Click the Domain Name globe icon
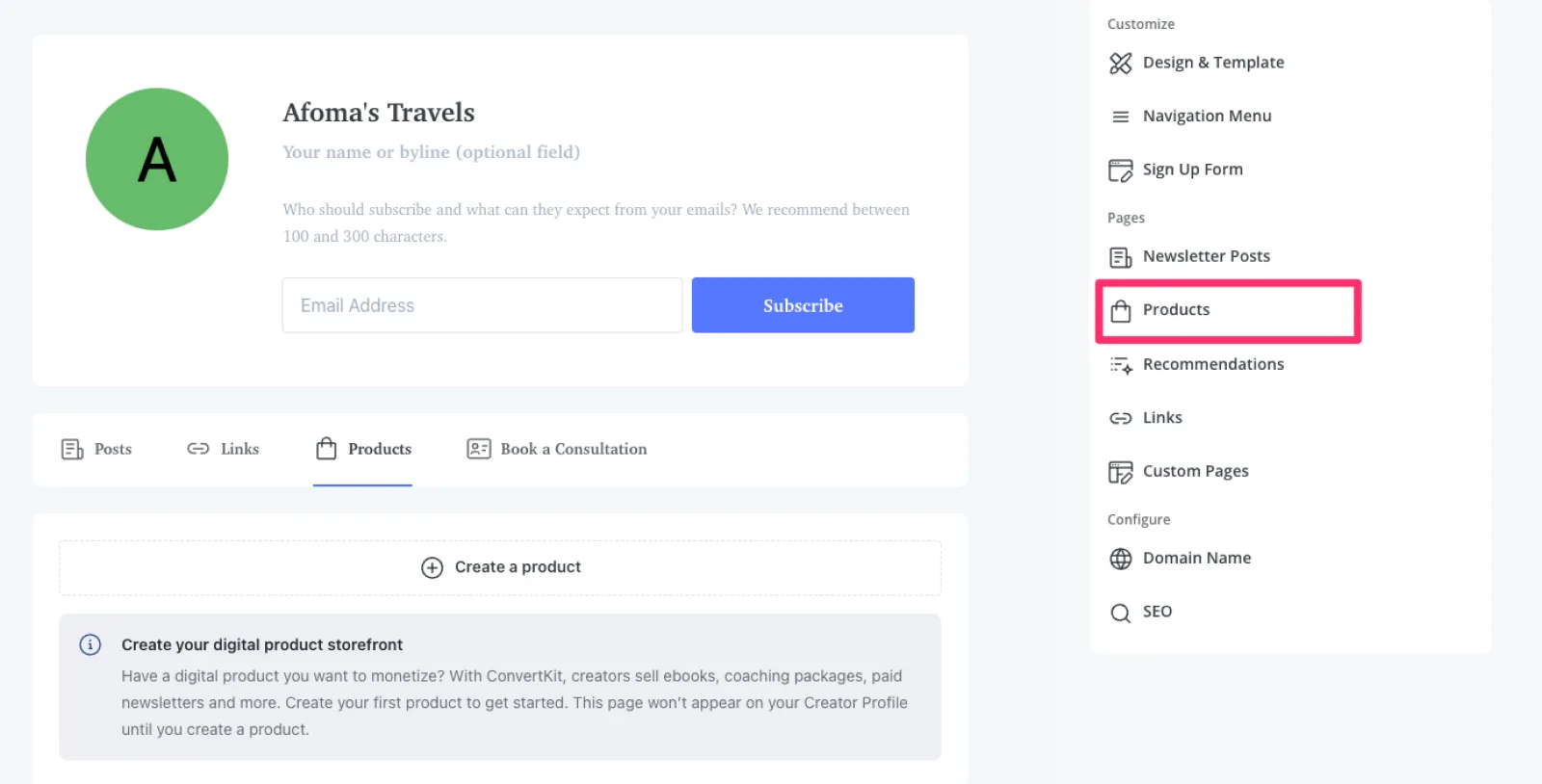Viewport: 1542px width, 784px height. [x=1120, y=559]
